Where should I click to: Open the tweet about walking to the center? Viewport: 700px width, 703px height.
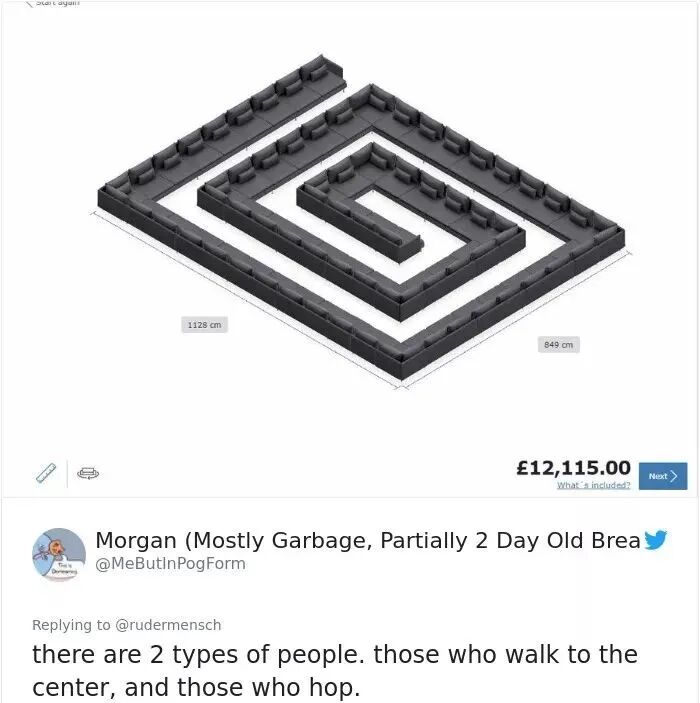335,670
